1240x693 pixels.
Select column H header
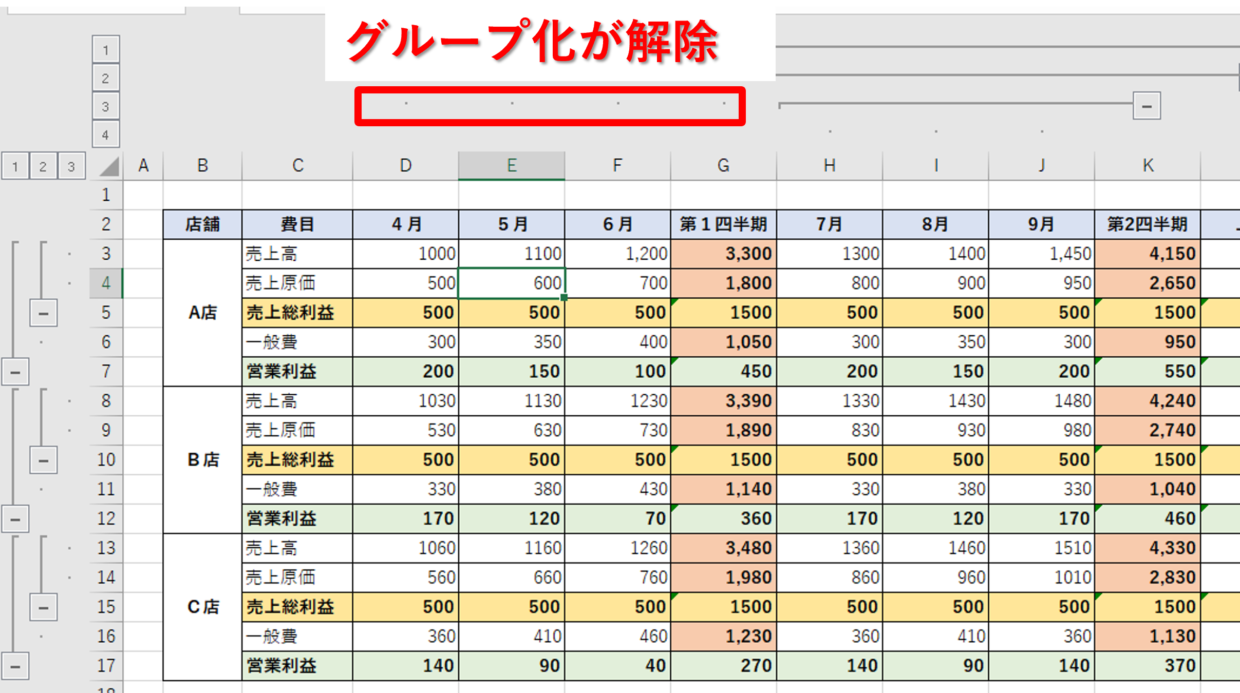click(829, 166)
